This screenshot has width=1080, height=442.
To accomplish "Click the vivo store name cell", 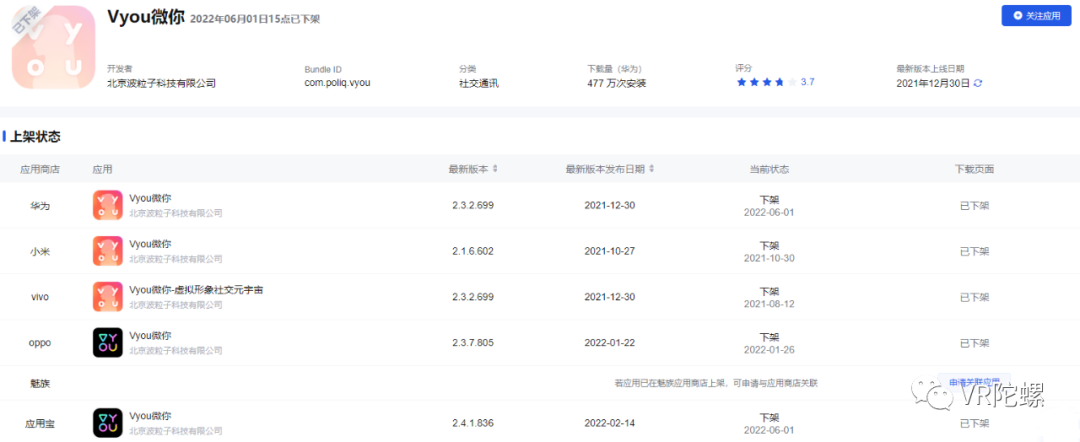I will pyautogui.click(x=40, y=297).
